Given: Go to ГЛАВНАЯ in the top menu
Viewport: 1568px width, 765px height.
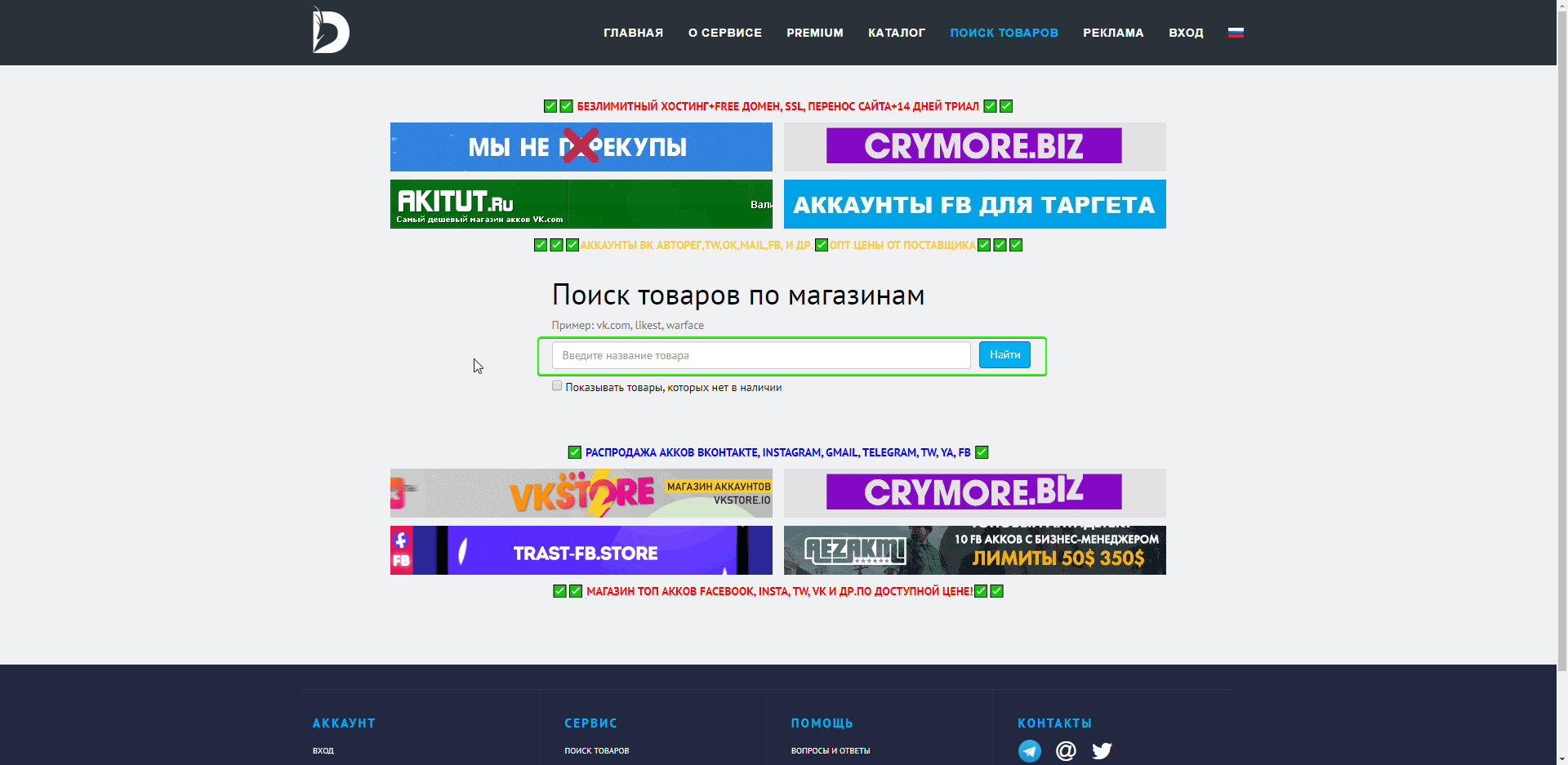Looking at the screenshot, I should [x=634, y=33].
